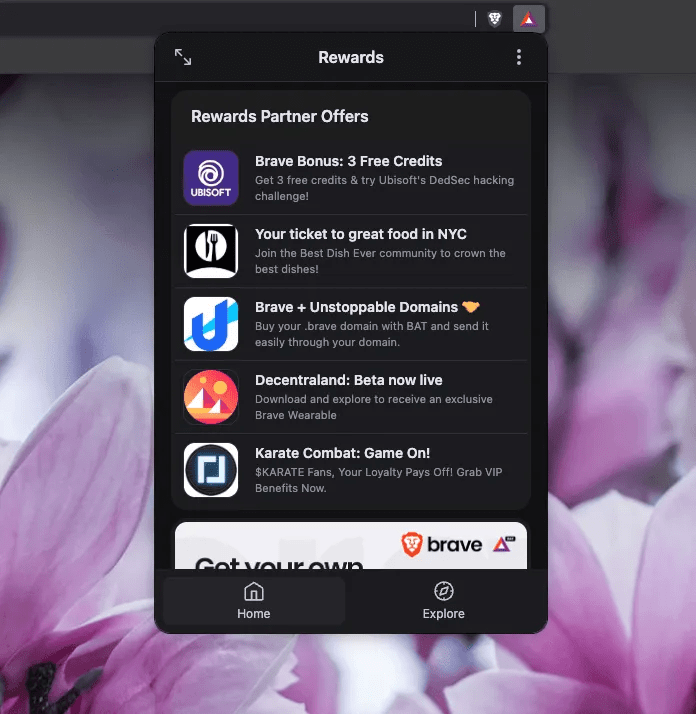Open Brave Bonus: 3 Free Credits offer
The image size is (696, 714).
[x=348, y=161]
